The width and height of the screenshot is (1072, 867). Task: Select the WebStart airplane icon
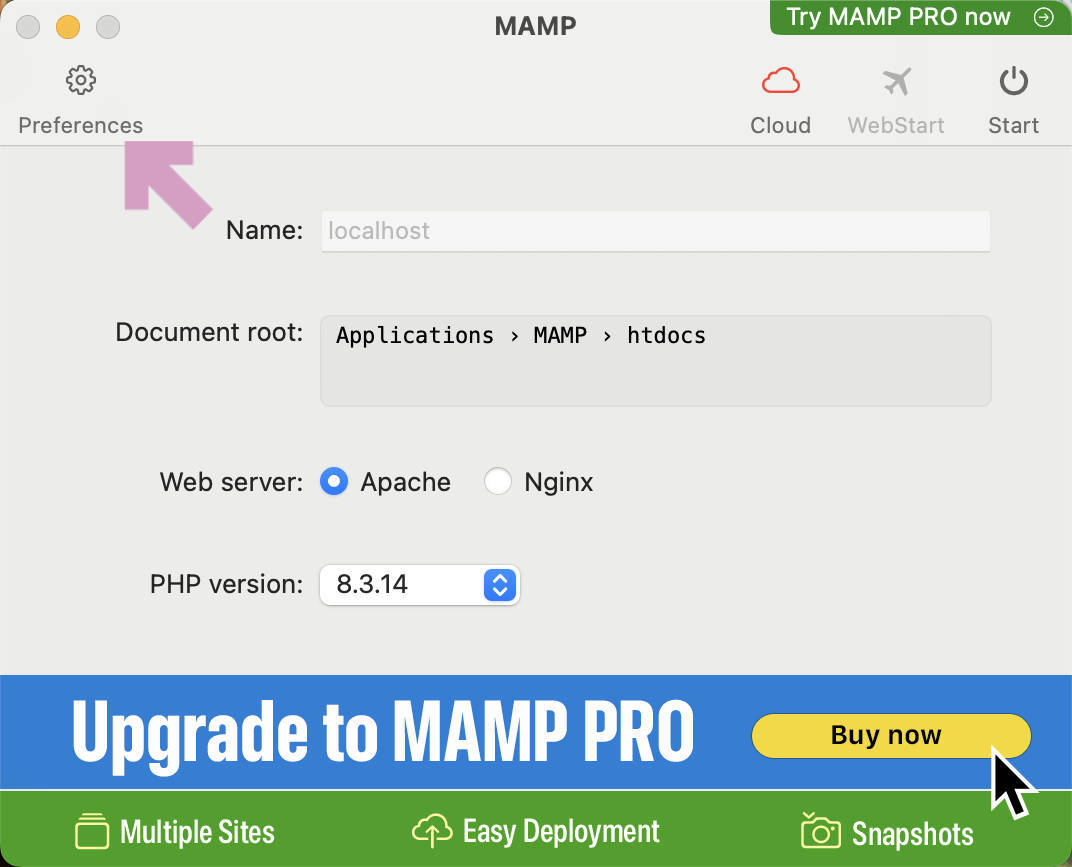click(896, 80)
